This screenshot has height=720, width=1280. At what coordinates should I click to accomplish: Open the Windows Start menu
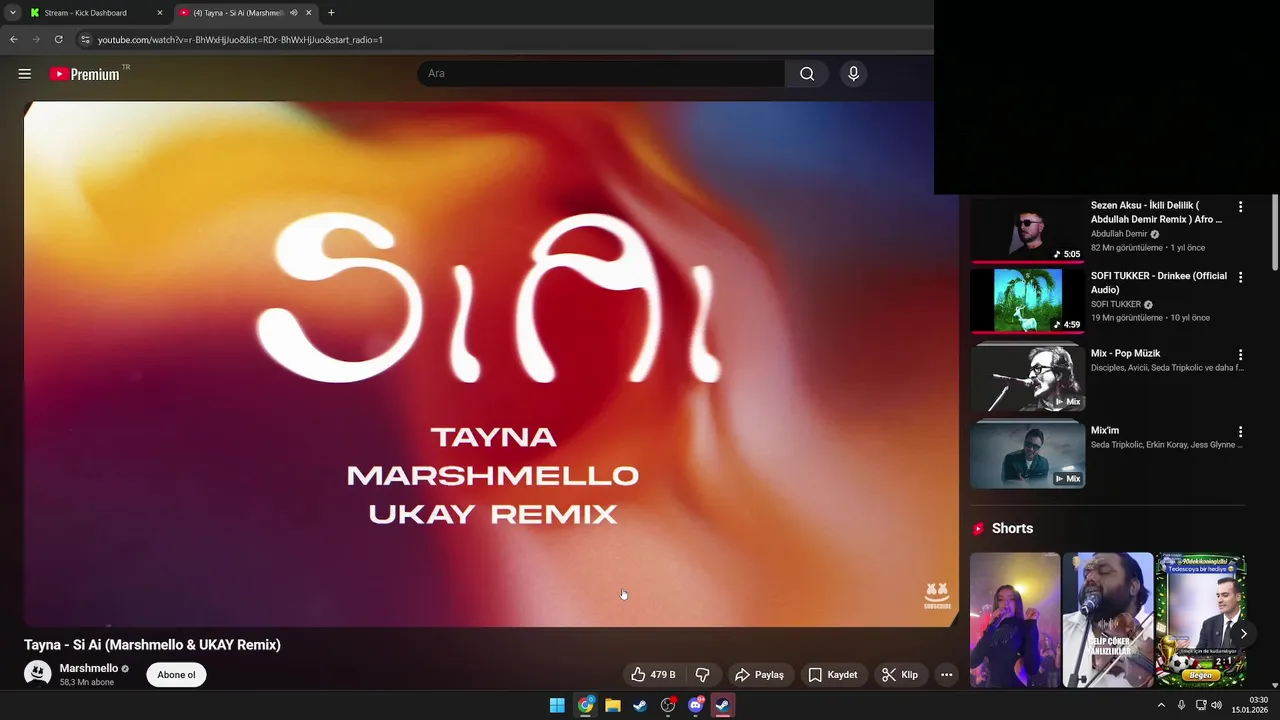pos(557,705)
